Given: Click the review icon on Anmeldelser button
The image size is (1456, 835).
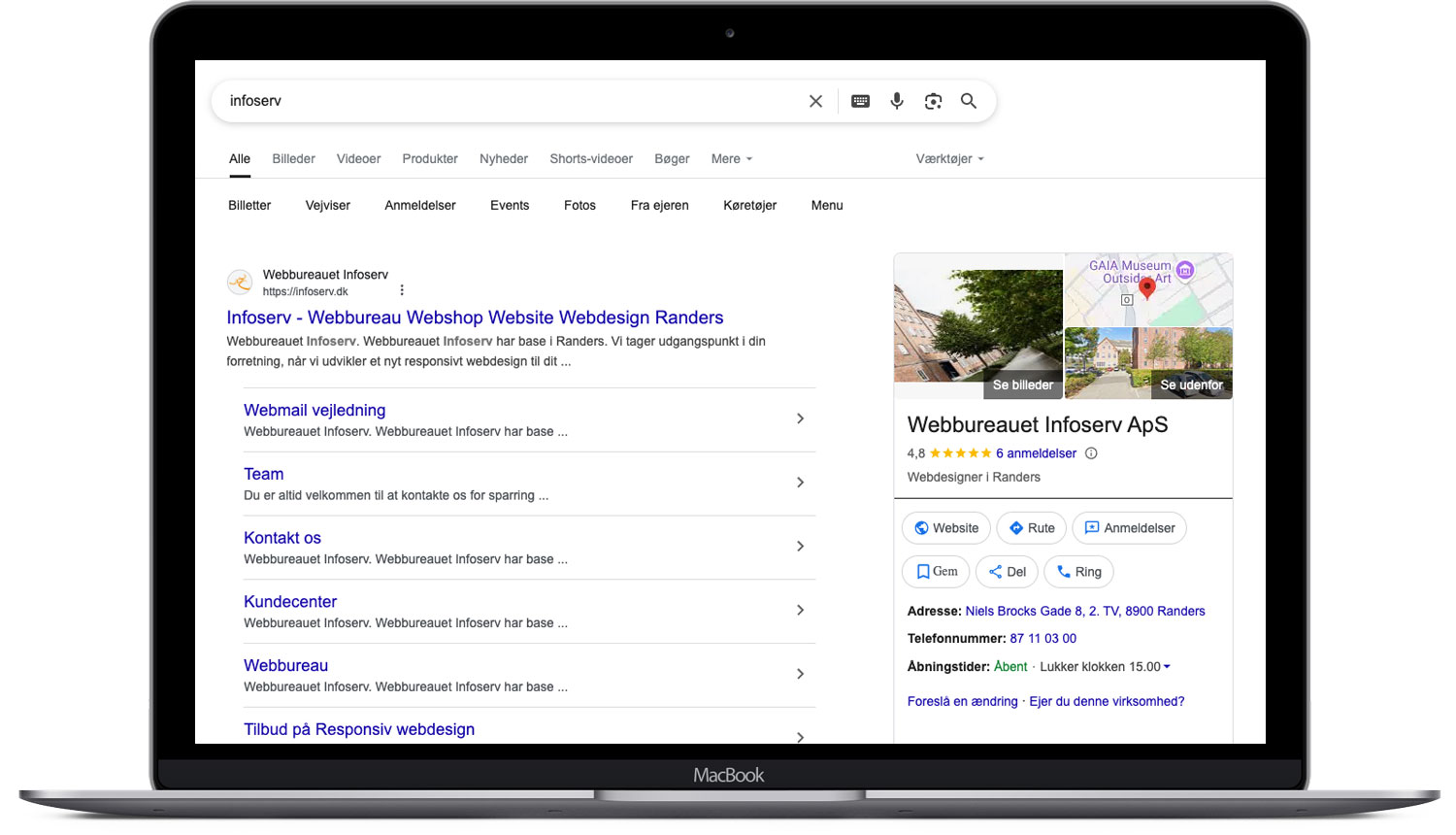Looking at the screenshot, I should click(1091, 528).
